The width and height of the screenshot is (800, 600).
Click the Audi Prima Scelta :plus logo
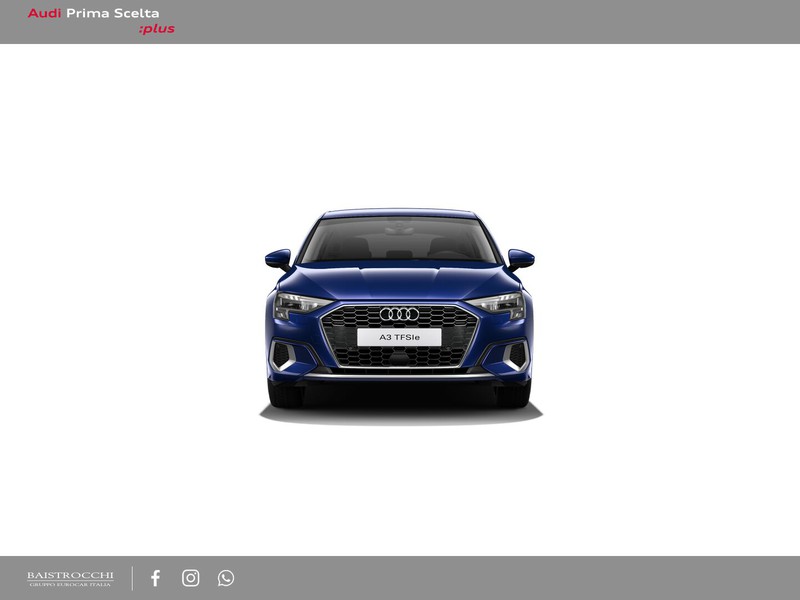point(101,21)
